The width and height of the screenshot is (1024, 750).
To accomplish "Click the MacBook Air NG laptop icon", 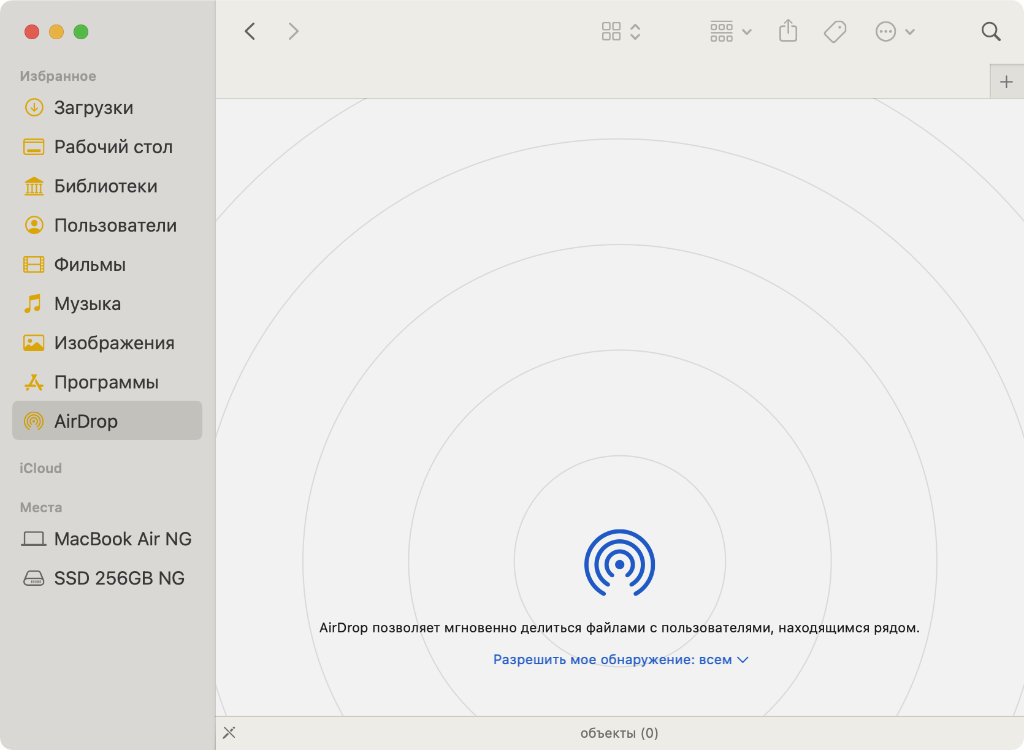I will coord(34,539).
